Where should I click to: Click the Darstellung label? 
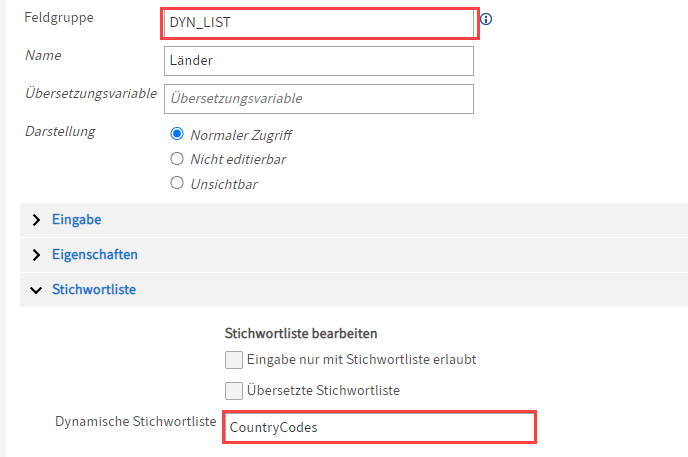[x=59, y=131]
